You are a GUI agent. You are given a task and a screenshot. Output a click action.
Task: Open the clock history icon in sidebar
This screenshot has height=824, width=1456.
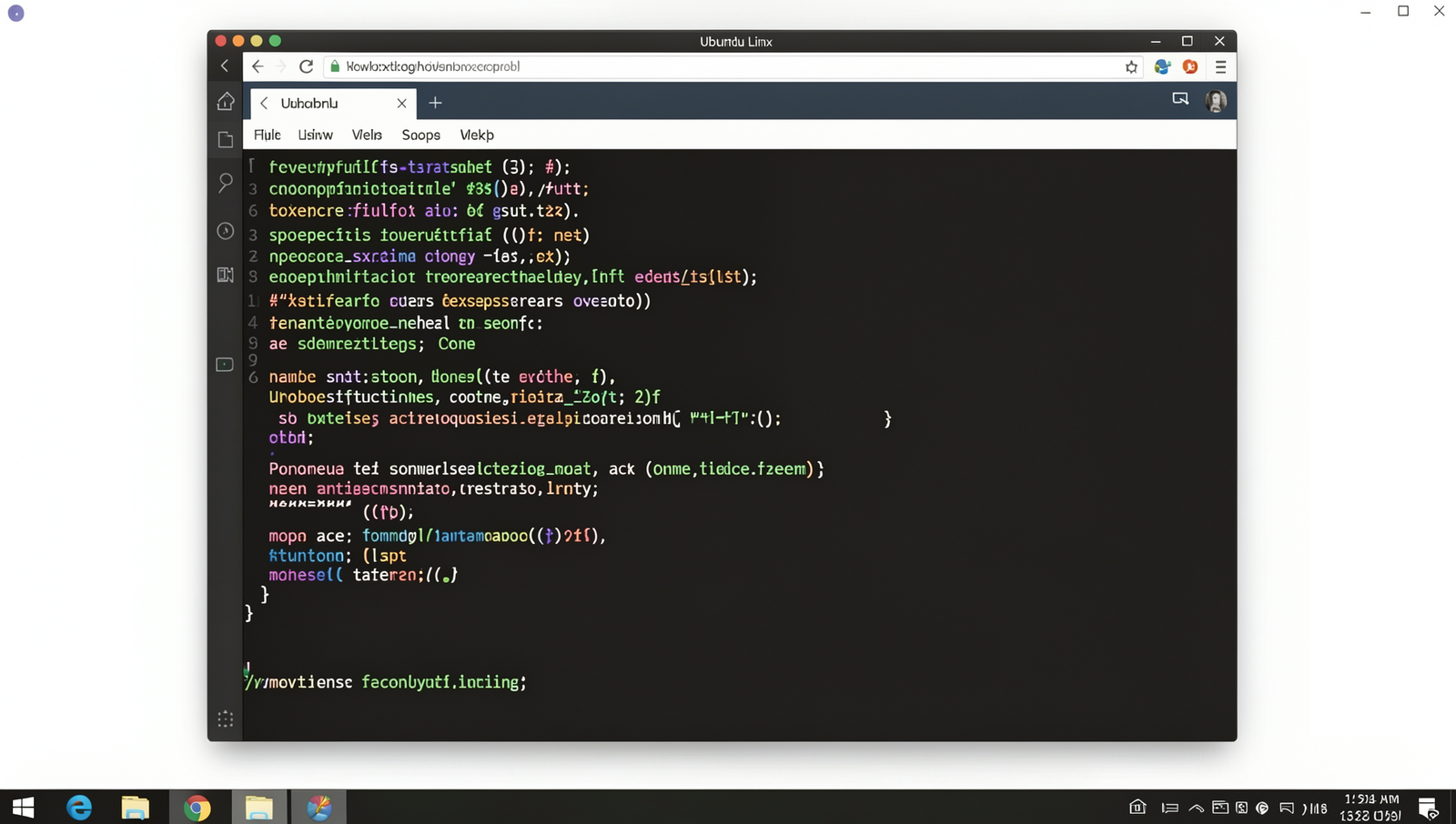click(x=226, y=231)
